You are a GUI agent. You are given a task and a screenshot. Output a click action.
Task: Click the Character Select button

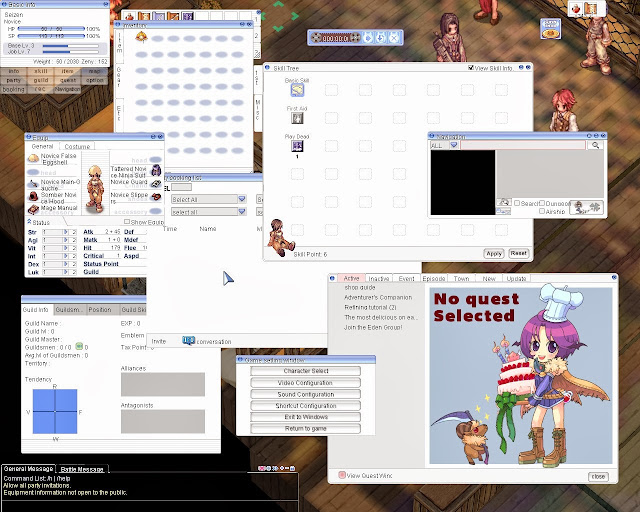click(x=305, y=371)
